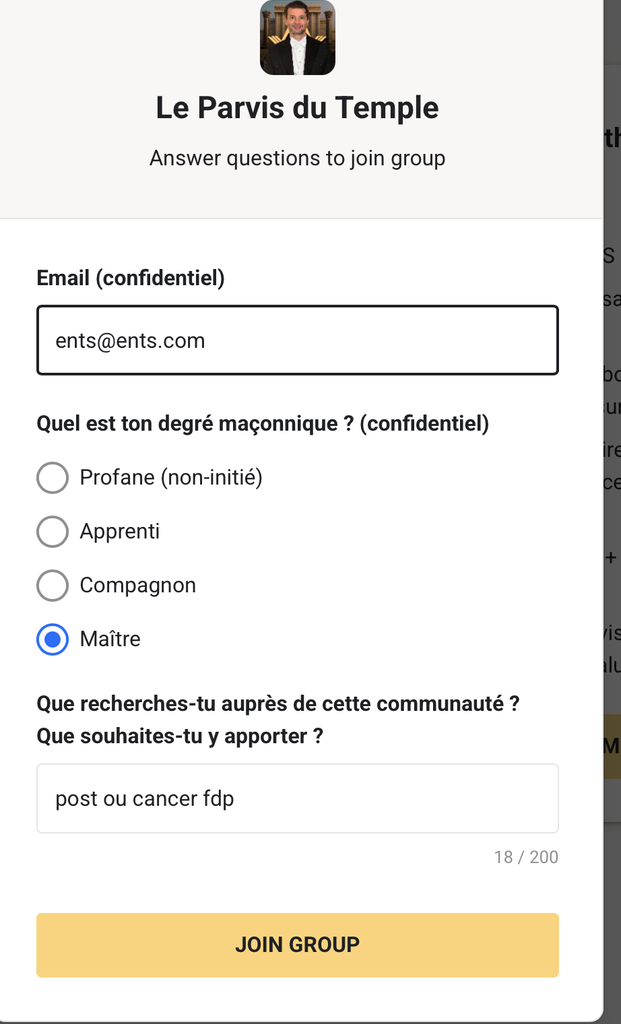Click the partly hidden yellow button behind modal
Screen dimensions: 621x1024
[x=612, y=746]
